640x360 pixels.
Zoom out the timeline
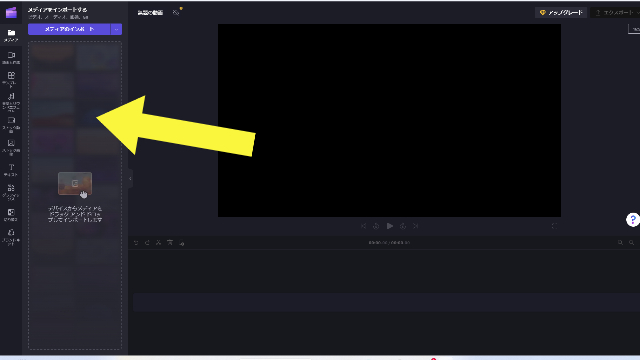[620, 242]
